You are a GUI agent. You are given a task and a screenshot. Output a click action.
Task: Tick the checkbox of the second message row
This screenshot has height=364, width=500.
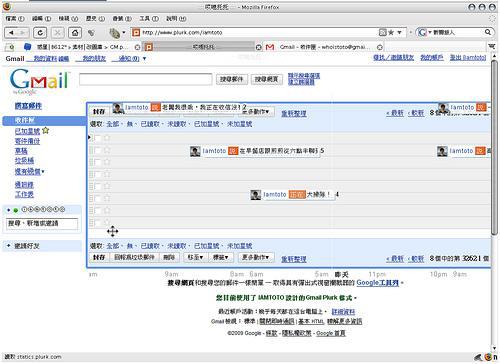[x=98, y=150]
